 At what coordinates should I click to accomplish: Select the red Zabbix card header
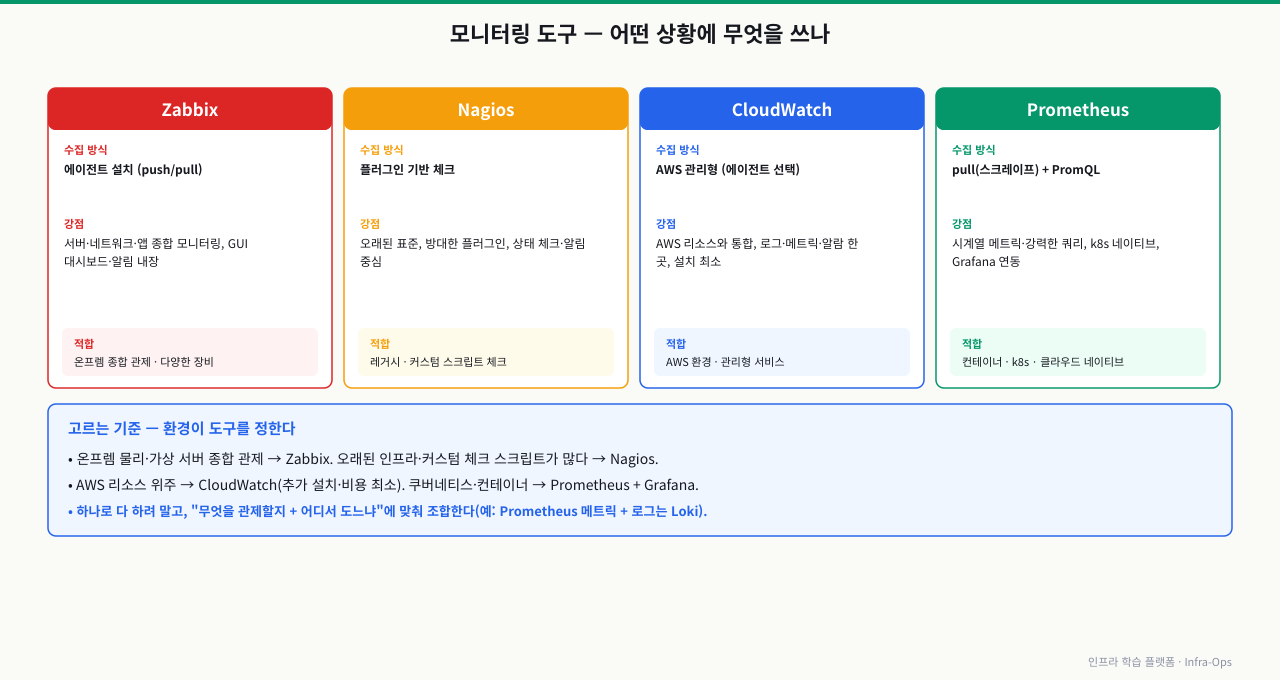tap(190, 109)
